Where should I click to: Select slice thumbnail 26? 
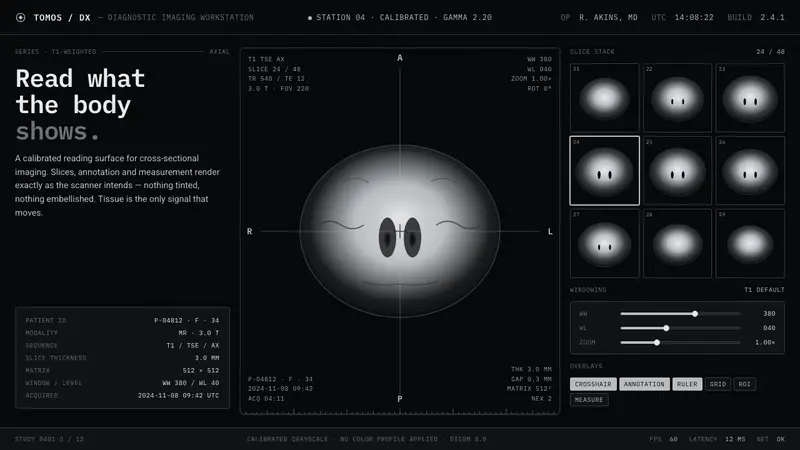[750, 171]
